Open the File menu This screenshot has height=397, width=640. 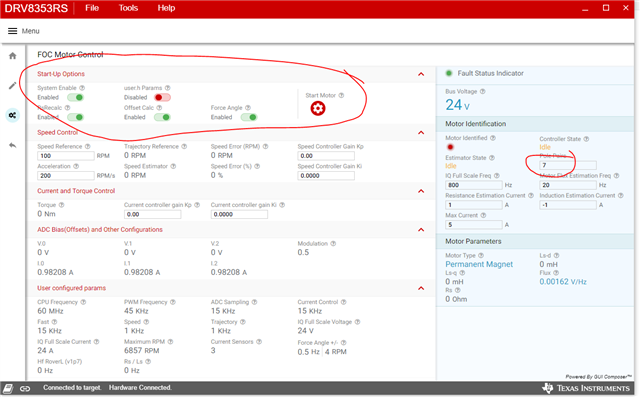click(92, 8)
